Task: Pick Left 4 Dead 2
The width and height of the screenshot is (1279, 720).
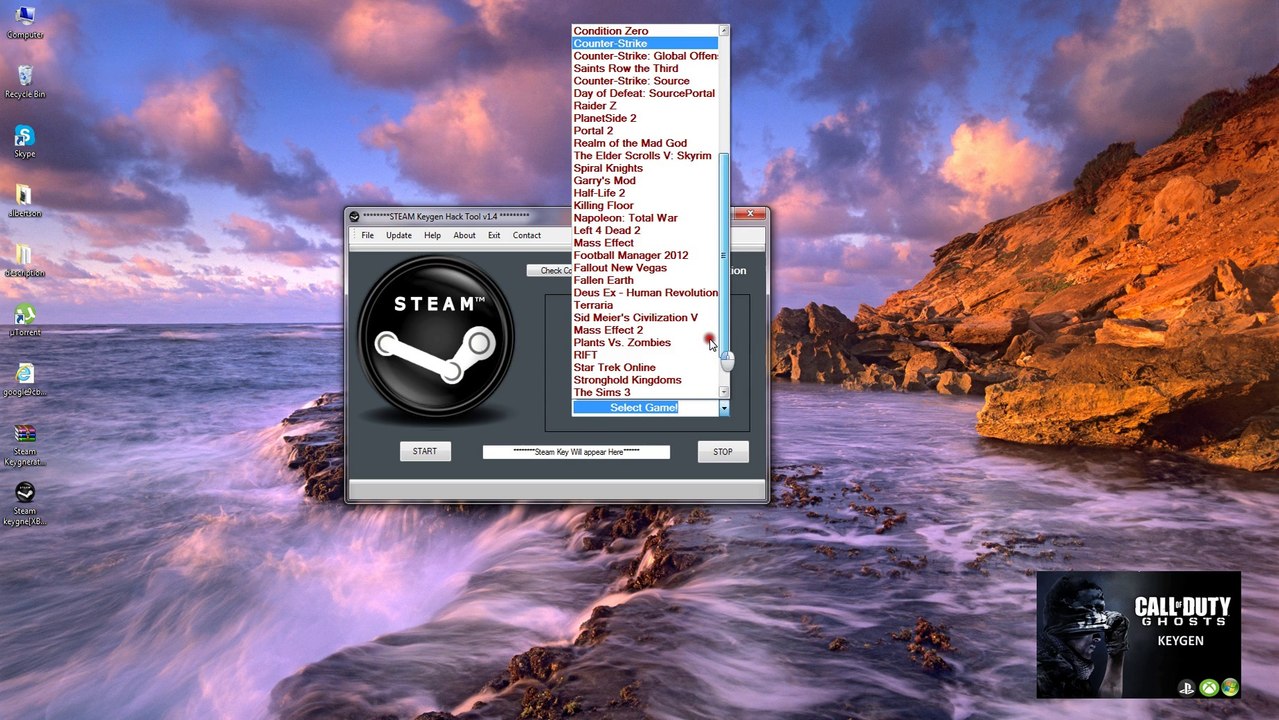Action: pyautogui.click(x=645, y=230)
